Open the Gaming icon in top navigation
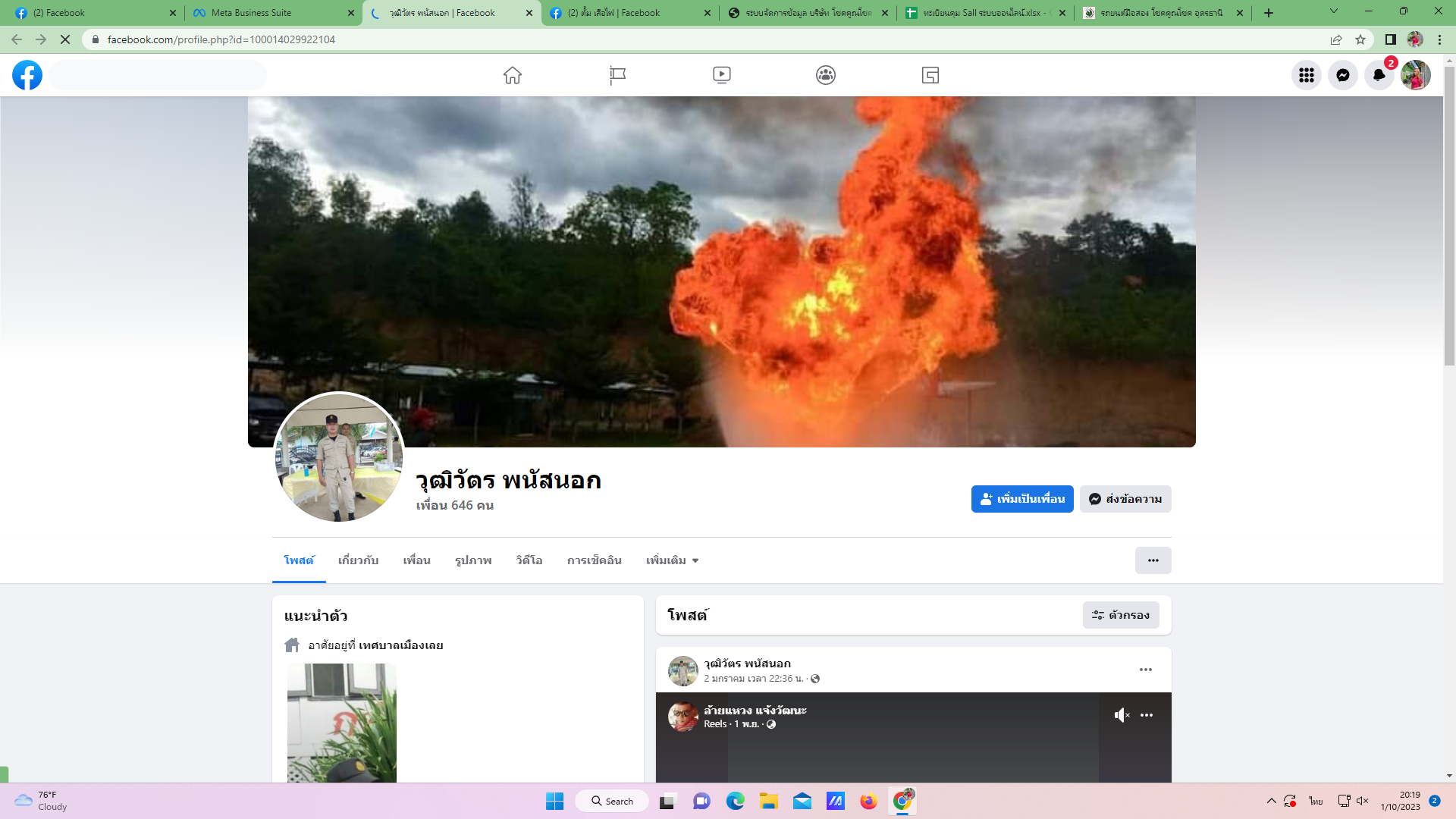This screenshot has height=819, width=1456. coord(930,75)
